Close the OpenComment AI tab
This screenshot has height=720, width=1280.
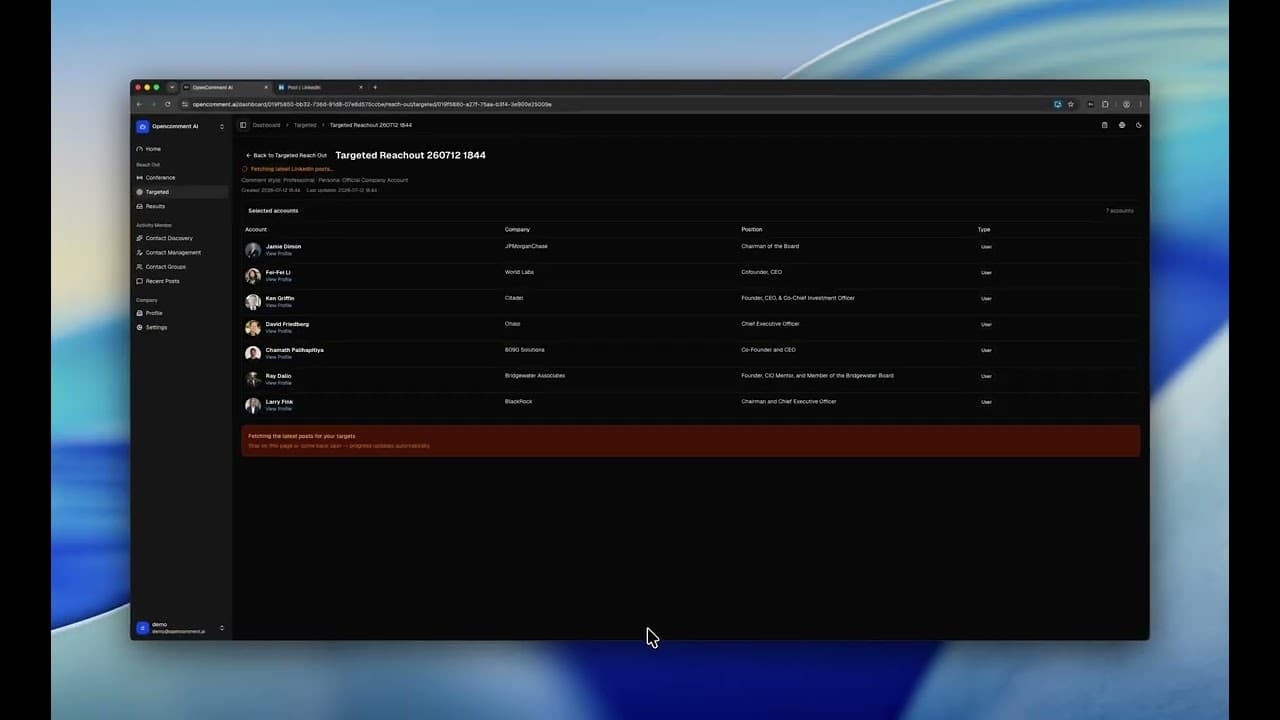click(x=266, y=87)
